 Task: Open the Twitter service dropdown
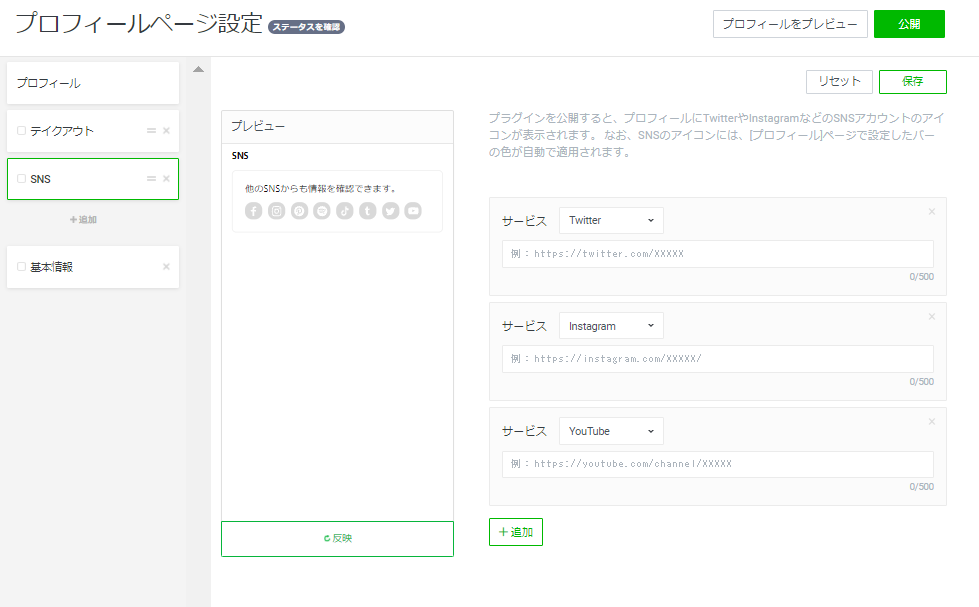[x=611, y=220]
